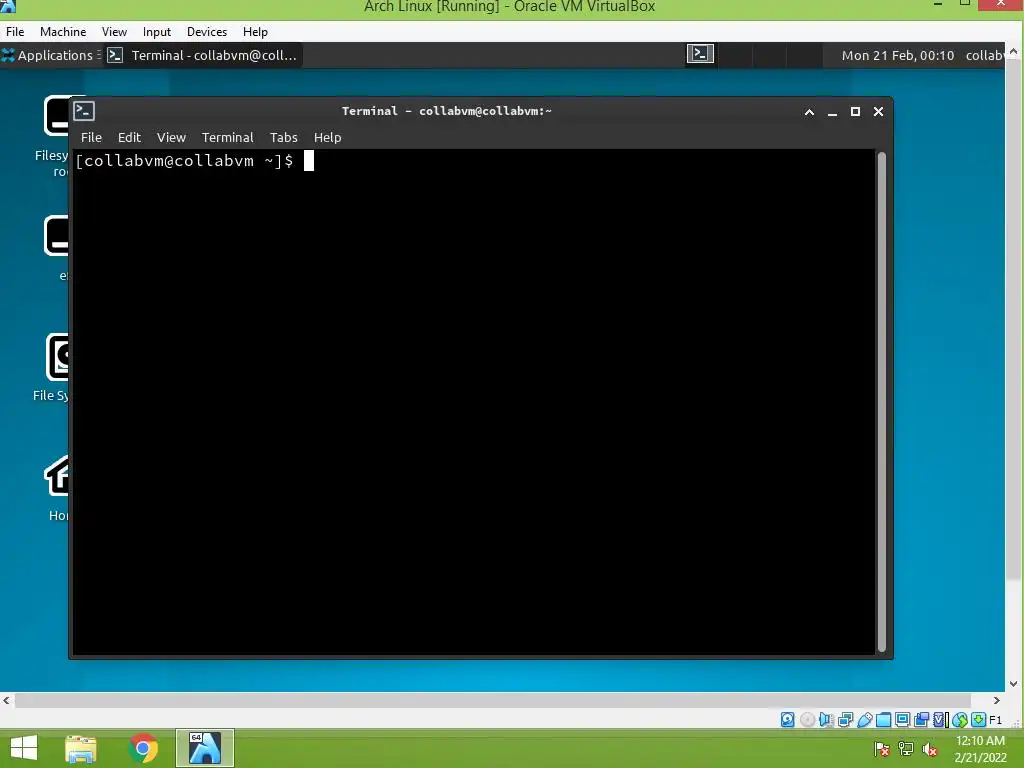Click the VirtualBox mouse integration indicator
The width and height of the screenshot is (1024, 768).
click(959, 720)
